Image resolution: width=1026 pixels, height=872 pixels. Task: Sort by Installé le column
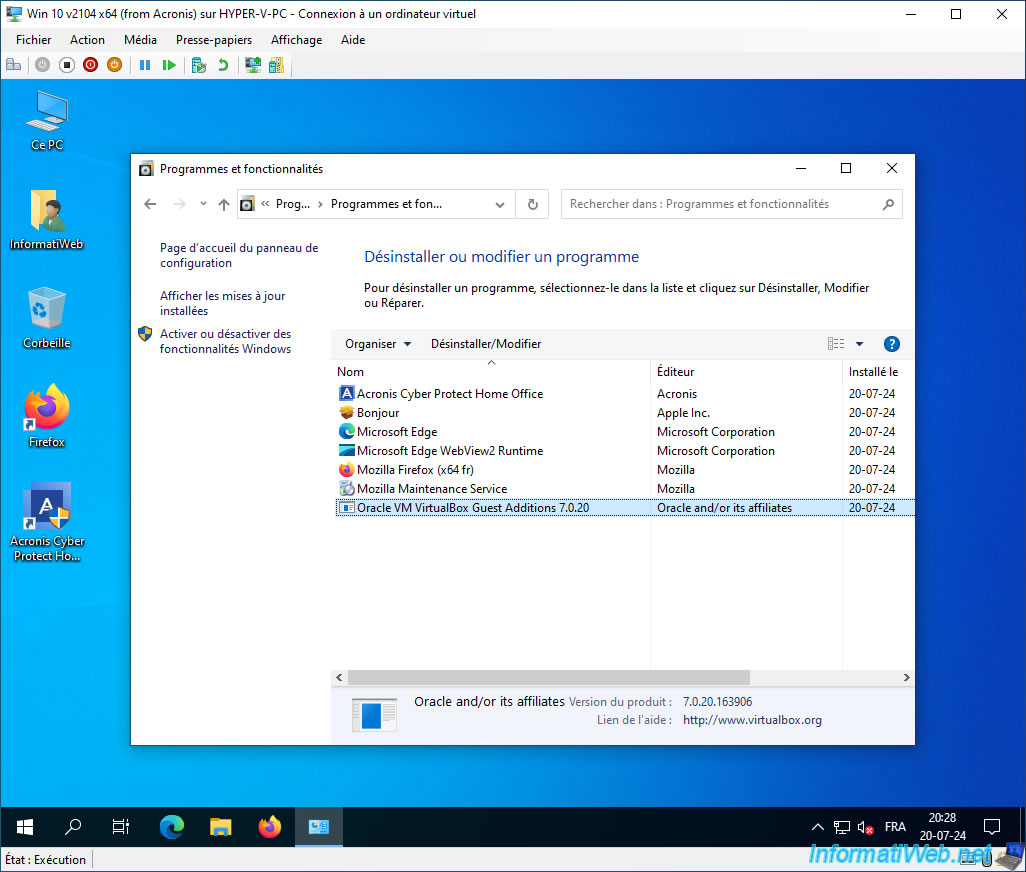(x=878, y=372)
